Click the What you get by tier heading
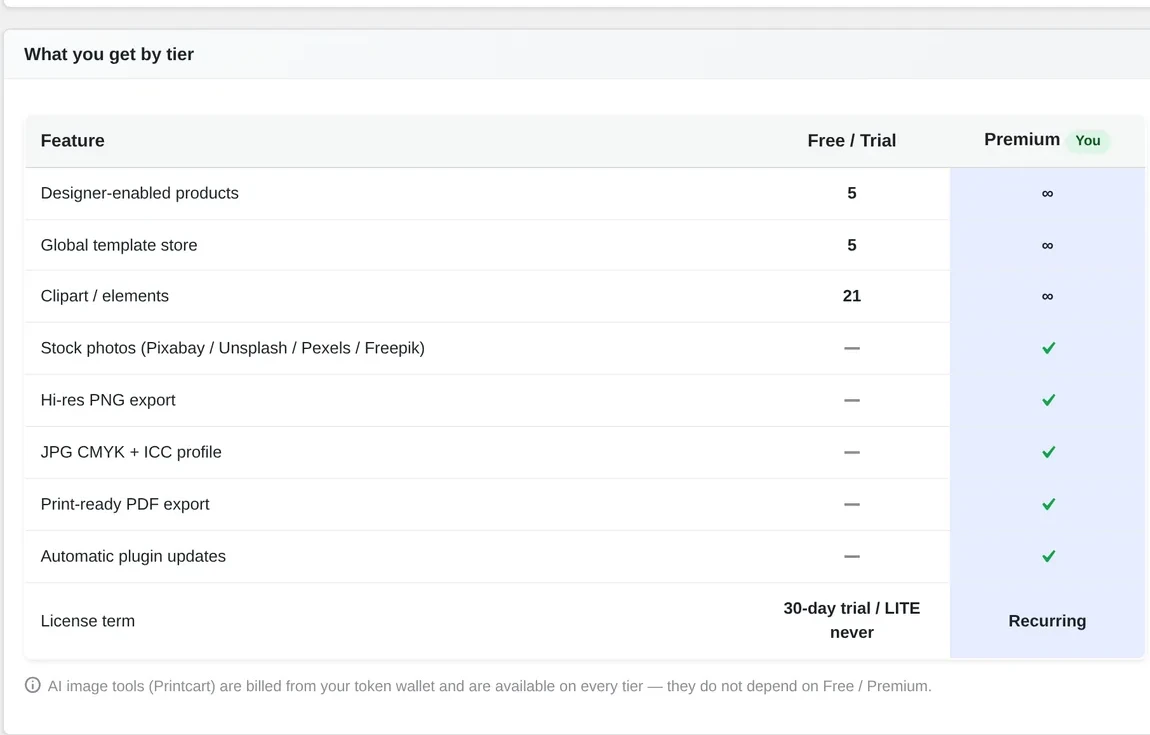 point(109,54)
